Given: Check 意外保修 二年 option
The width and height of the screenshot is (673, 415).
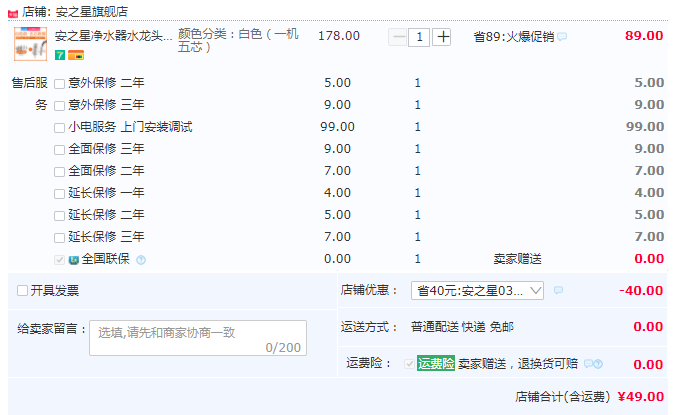Looking at the screenshot, I should click(x=59, y=84).
